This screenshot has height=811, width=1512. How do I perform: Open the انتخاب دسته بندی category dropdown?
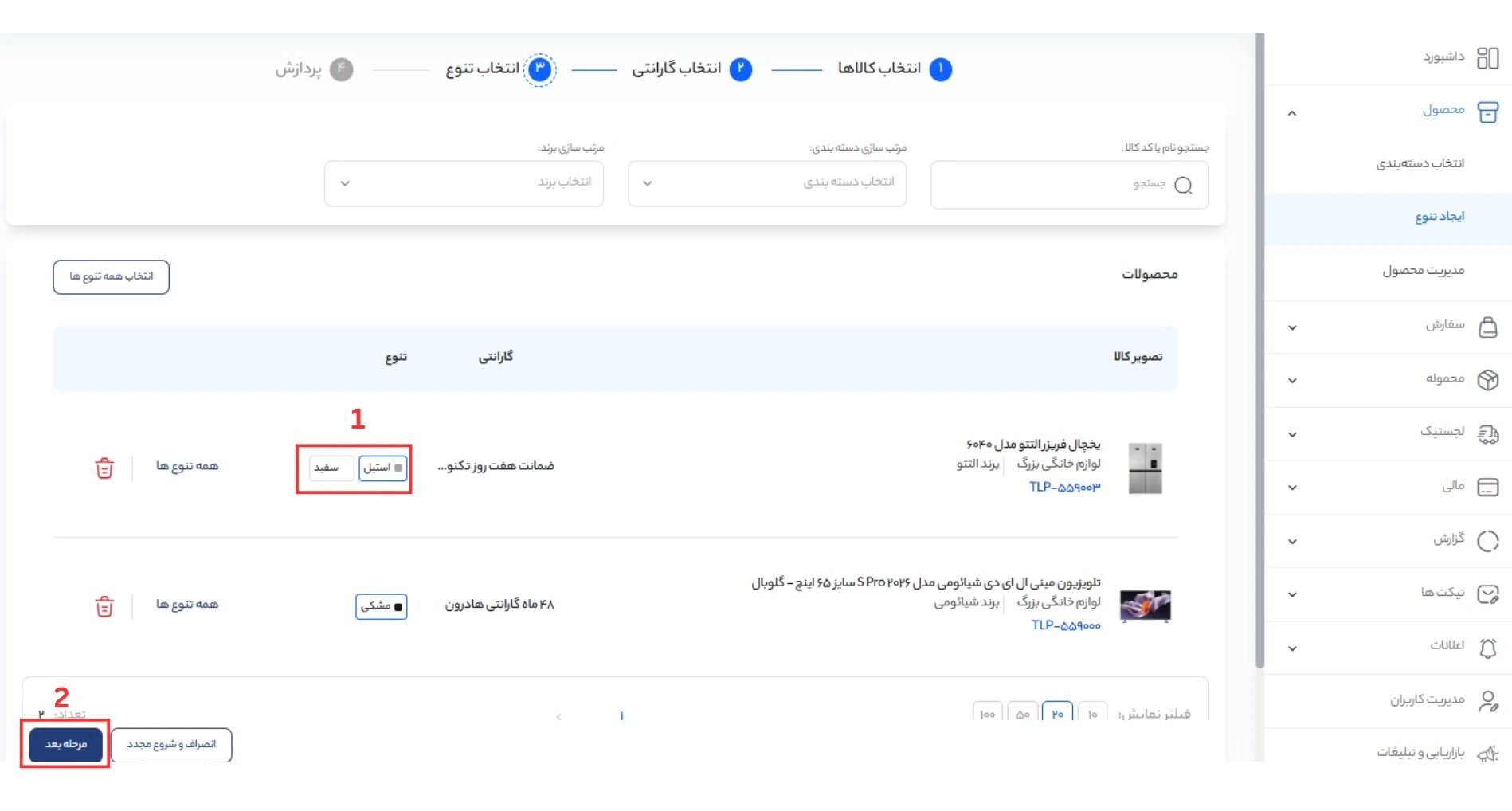click(767, 183)
